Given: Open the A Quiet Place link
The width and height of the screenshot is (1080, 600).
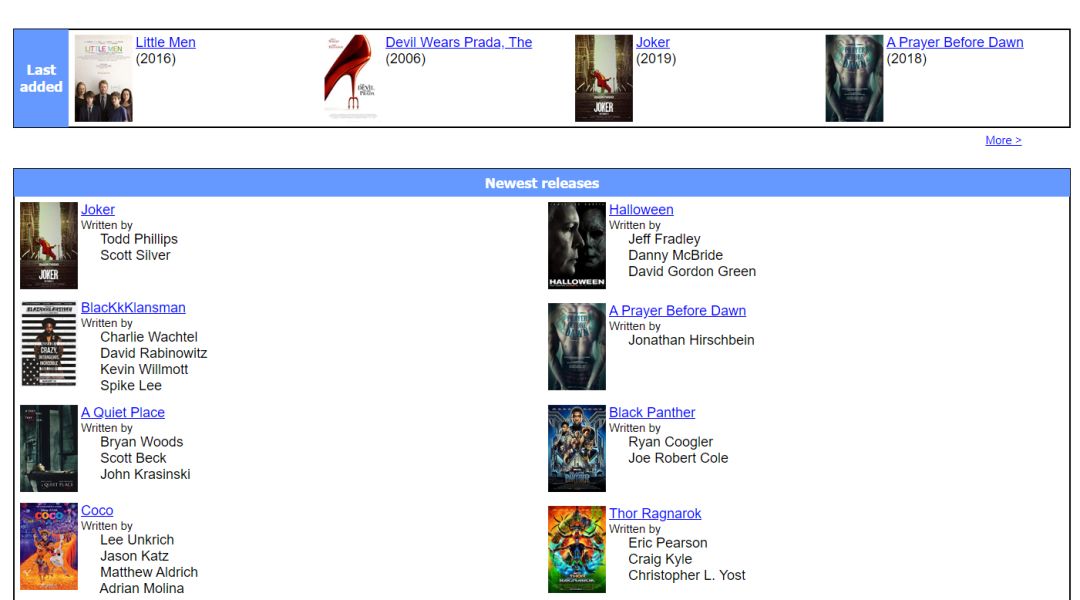Looking at the screenshot, I should tap(123, 412).
